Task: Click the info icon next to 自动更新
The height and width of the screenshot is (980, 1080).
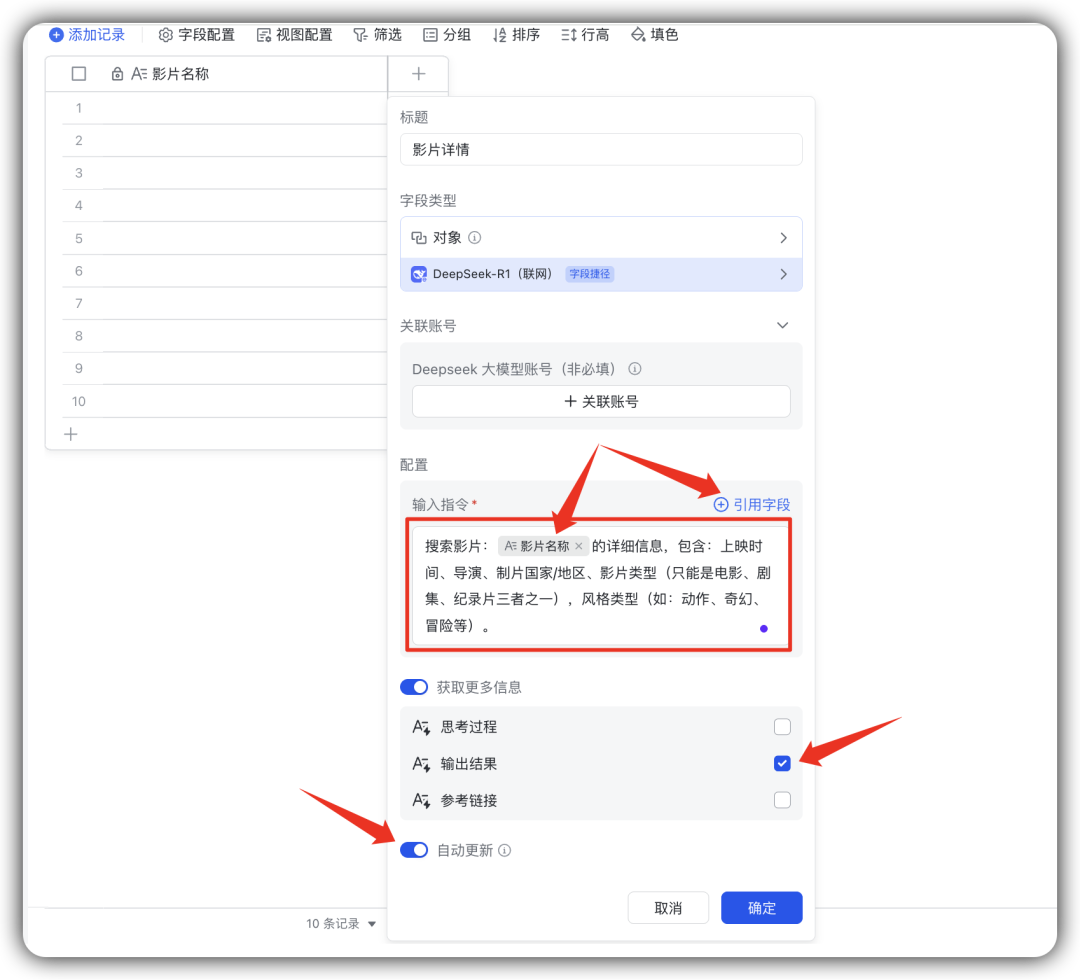Action: [505, 851]
